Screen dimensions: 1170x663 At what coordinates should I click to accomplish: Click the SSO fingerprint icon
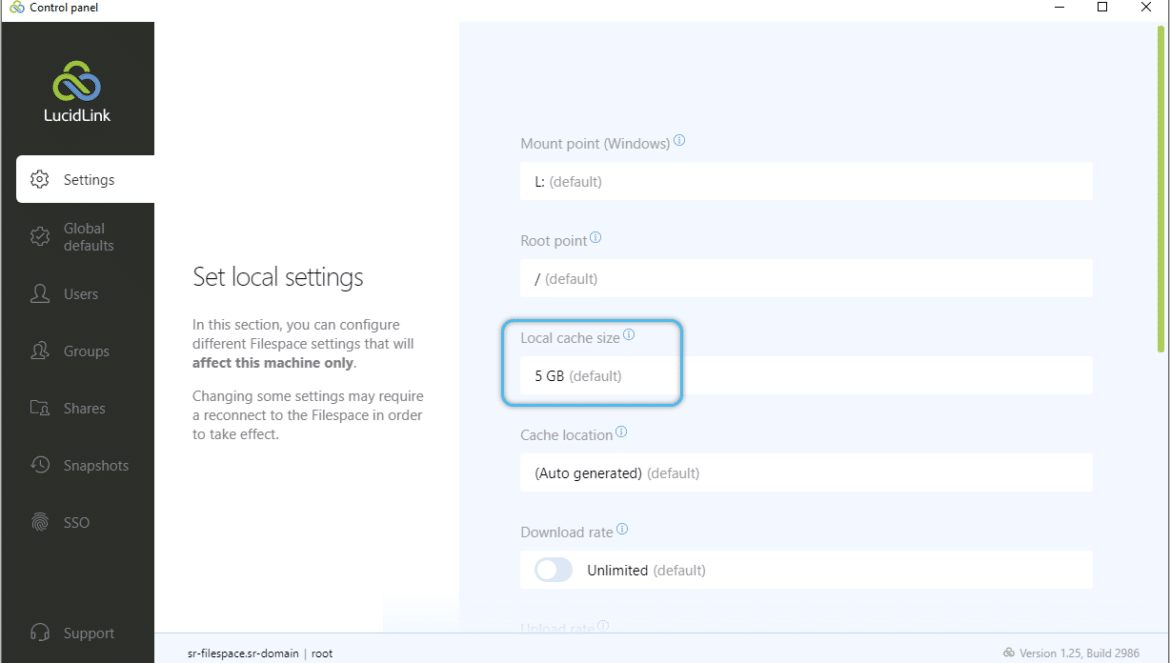[40, 522]
